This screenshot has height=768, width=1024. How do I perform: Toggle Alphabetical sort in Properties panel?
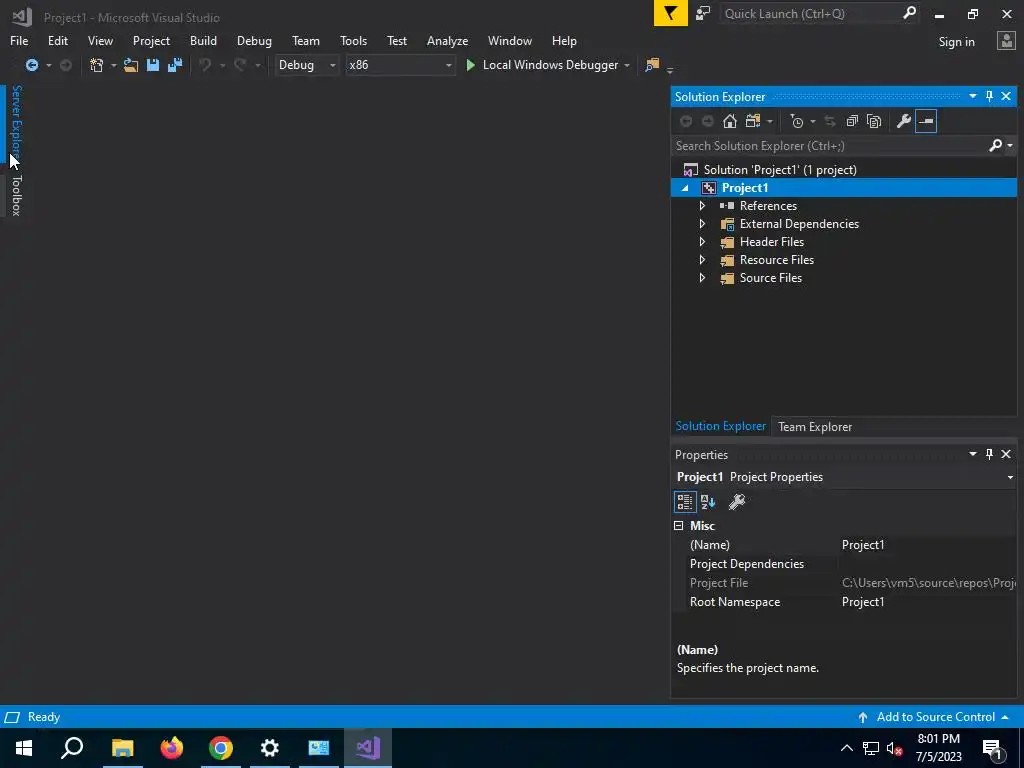(708, 502)
